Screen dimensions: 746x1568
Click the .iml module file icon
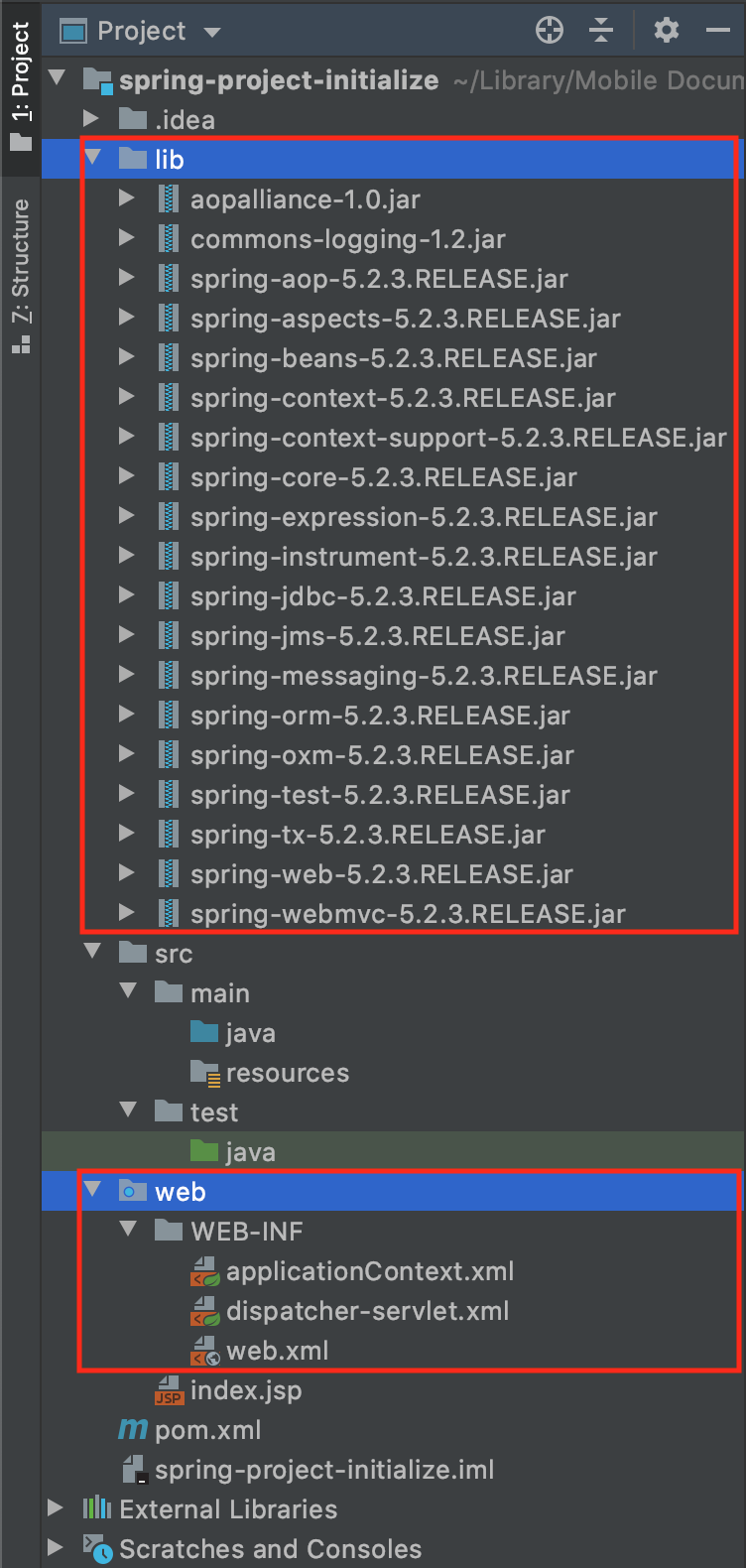pyautogui.click(x=134, y=1470)
